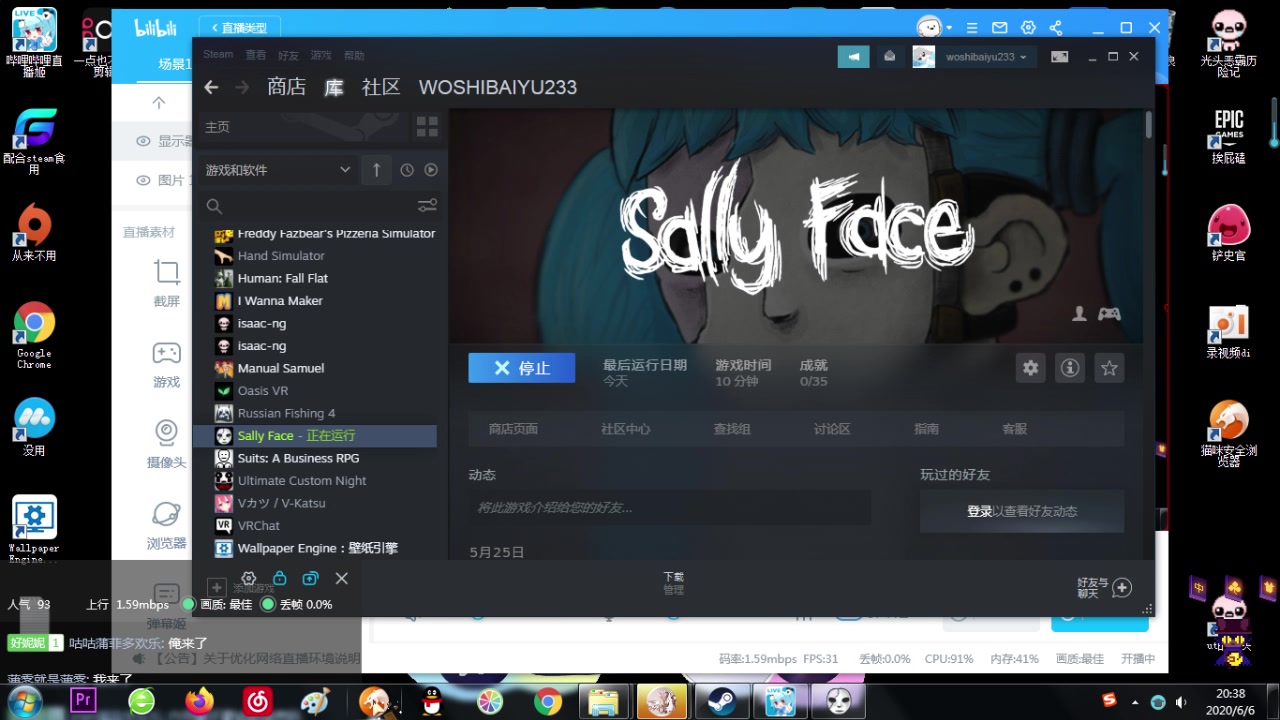Open 讨论区 discussions link
1280x720 pixels.
832,429
